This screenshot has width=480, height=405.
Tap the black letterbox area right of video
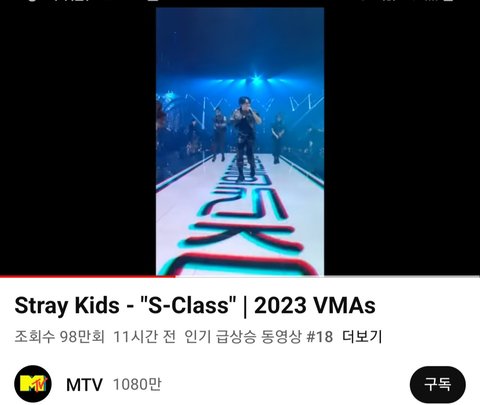[402, 142]
